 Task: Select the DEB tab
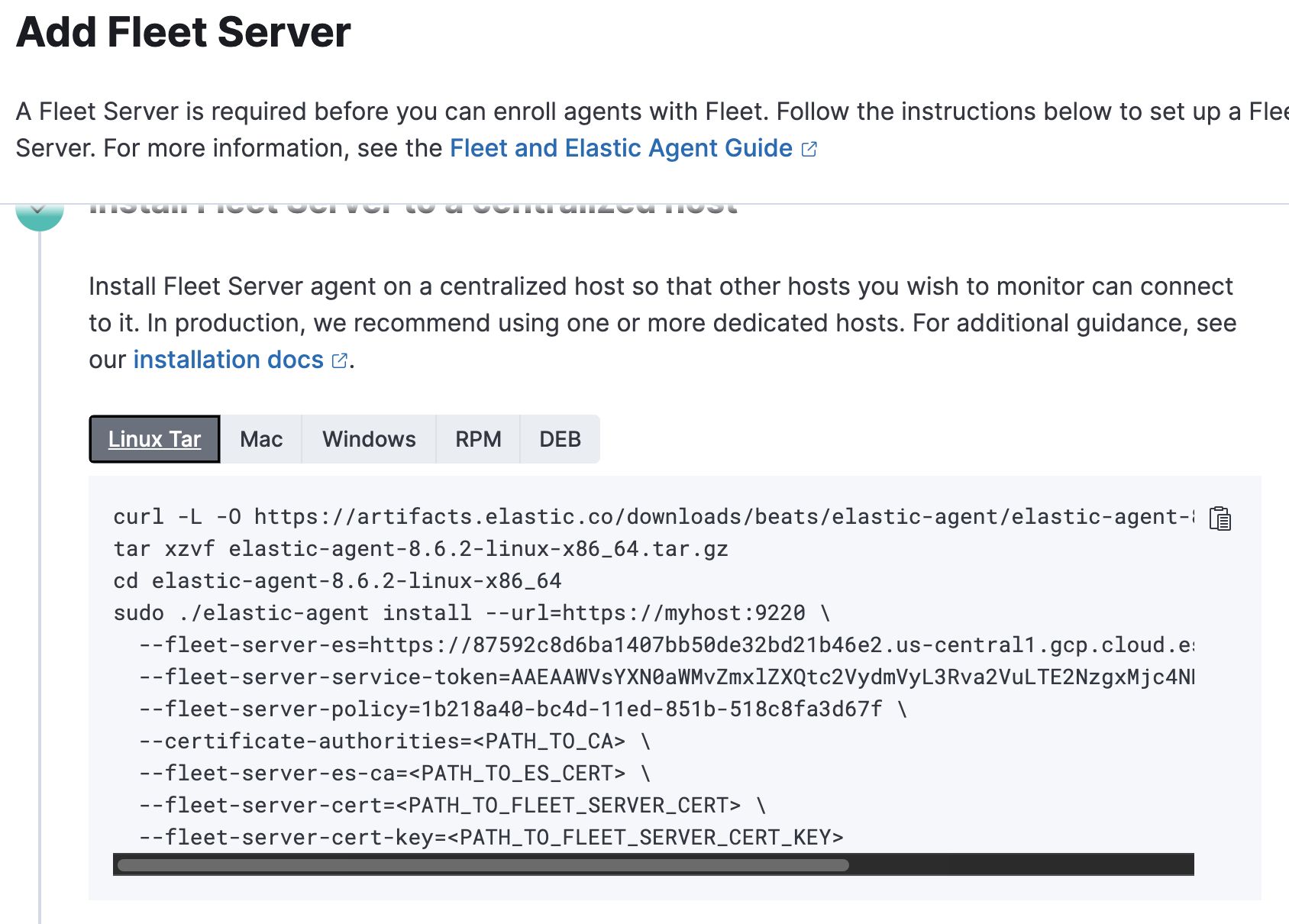(560, 439)
